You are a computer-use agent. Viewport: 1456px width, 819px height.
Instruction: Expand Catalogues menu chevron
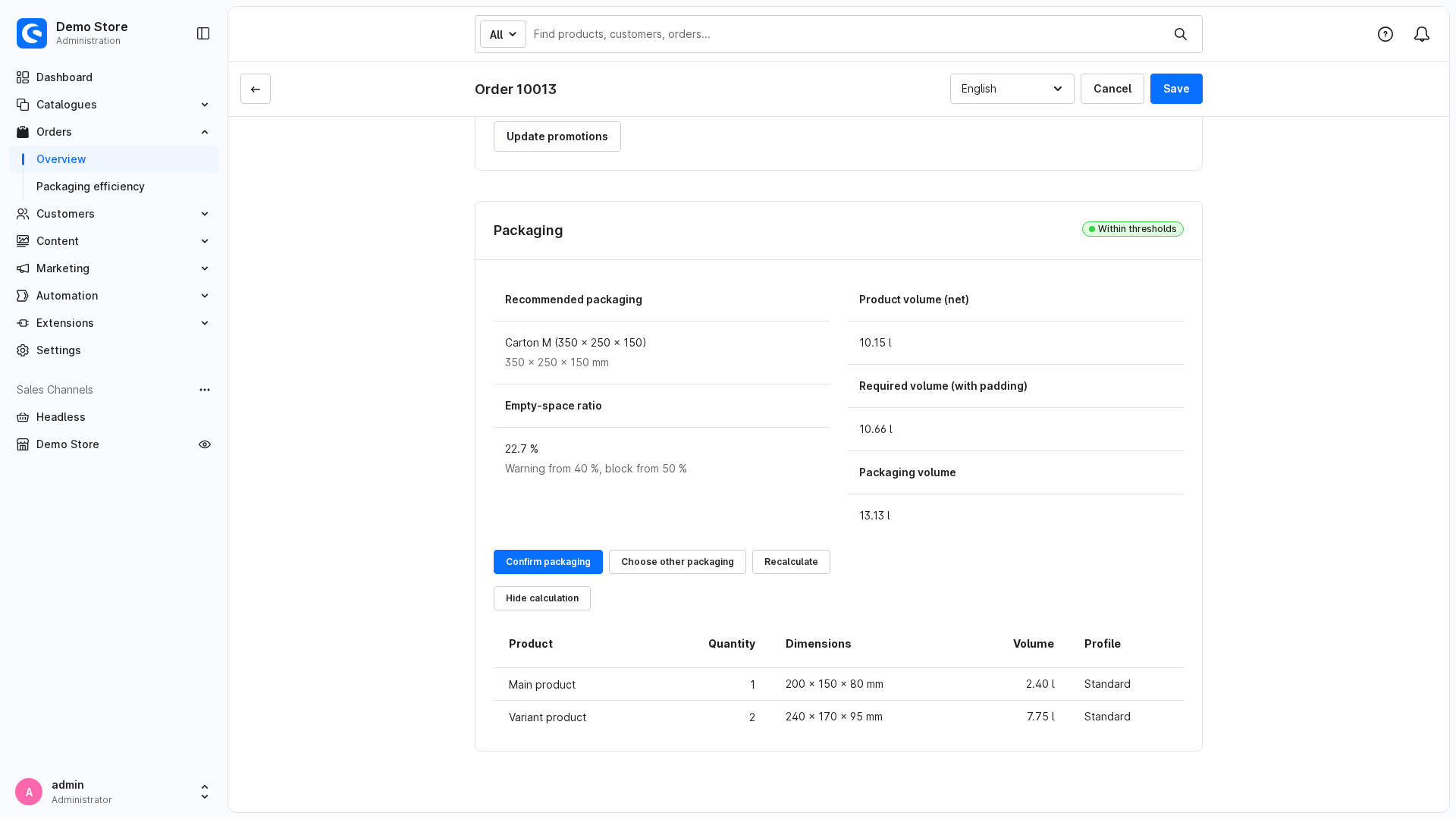click(205, 105)
